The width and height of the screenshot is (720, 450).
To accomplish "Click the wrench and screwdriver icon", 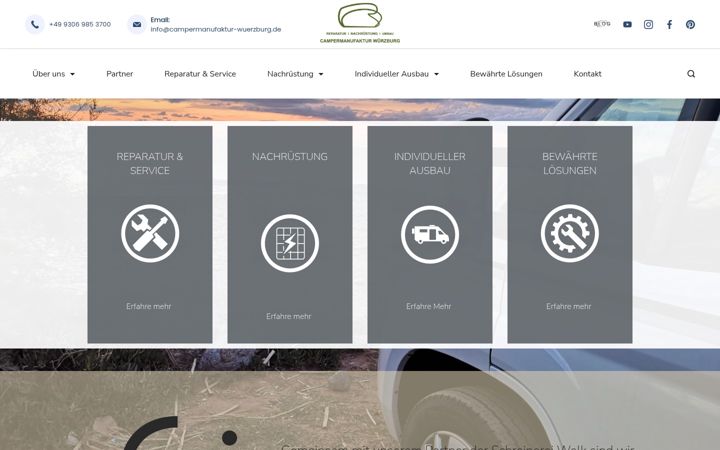I will 150,233.
